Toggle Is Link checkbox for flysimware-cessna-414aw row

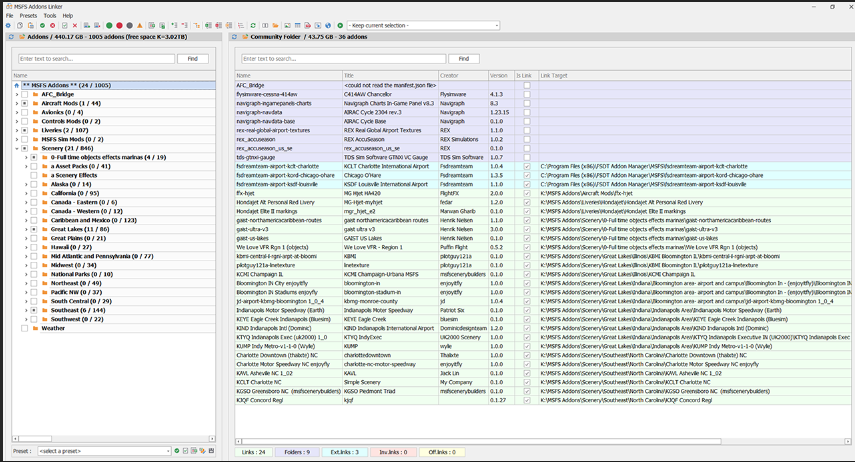pyautogui.click(x=527, y=94)
